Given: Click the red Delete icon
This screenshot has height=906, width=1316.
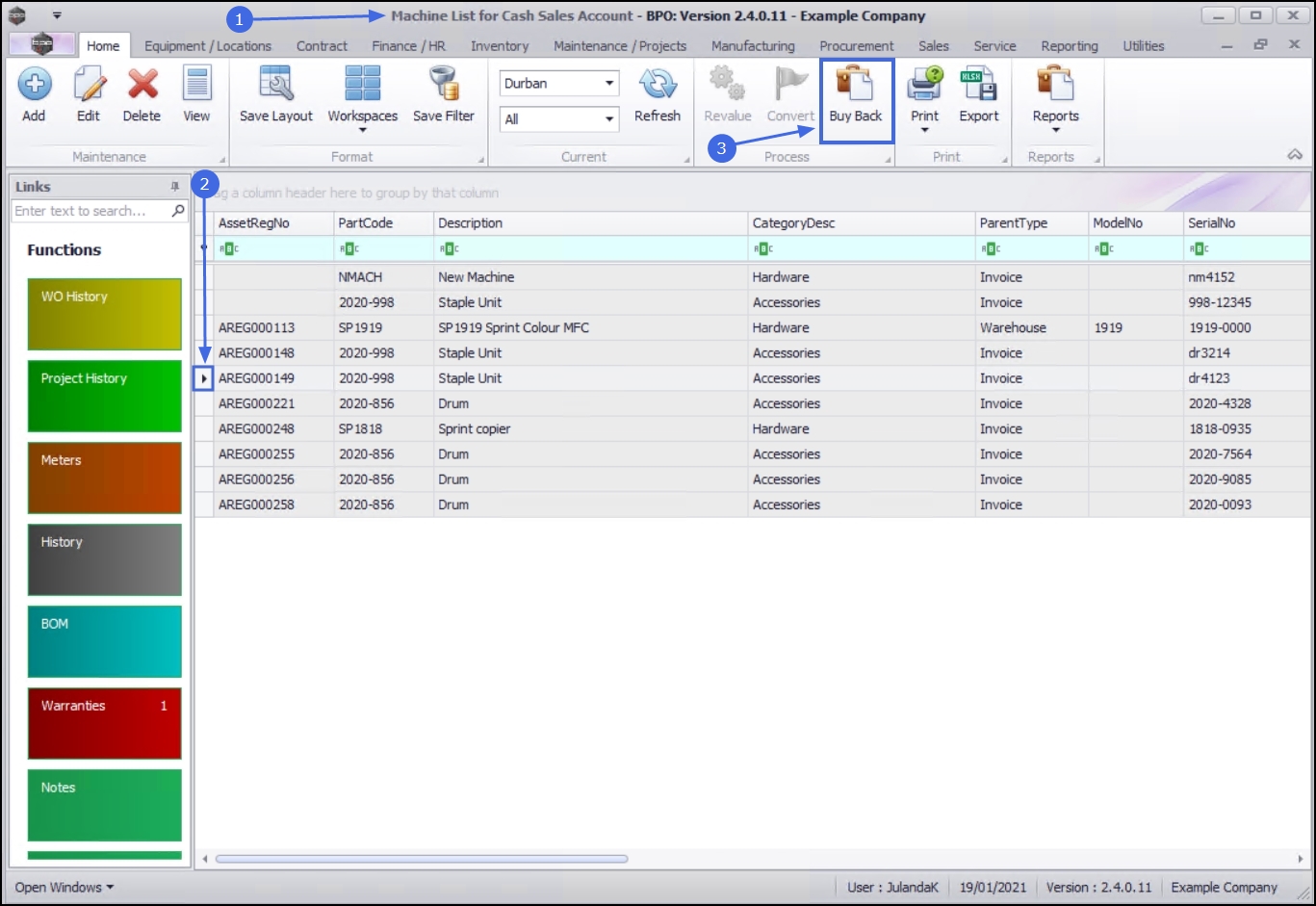Looking at the screenshot, I should pyautogui.click(x=142, y=85).
